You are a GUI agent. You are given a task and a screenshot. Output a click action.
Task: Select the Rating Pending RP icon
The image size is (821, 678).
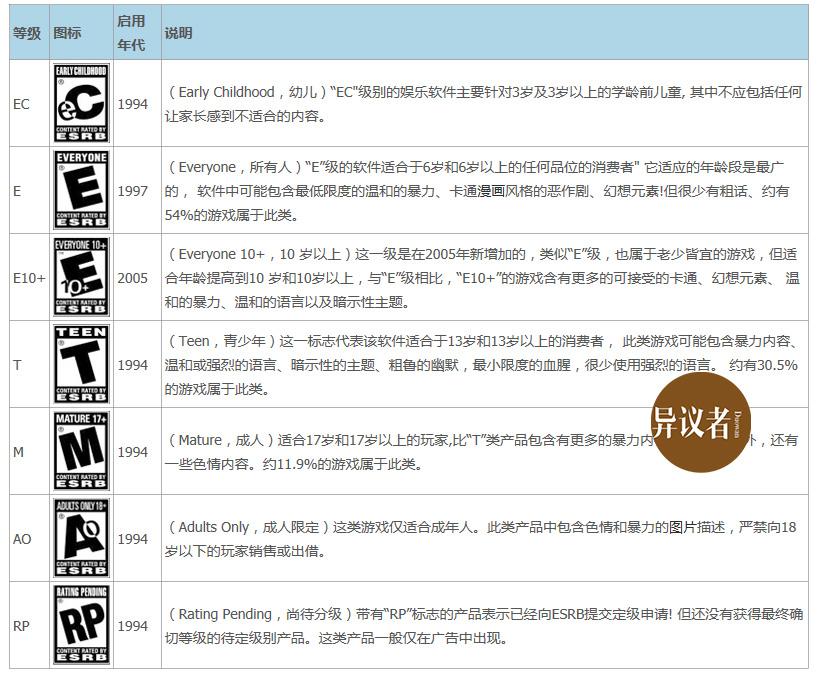click(81, 625)
